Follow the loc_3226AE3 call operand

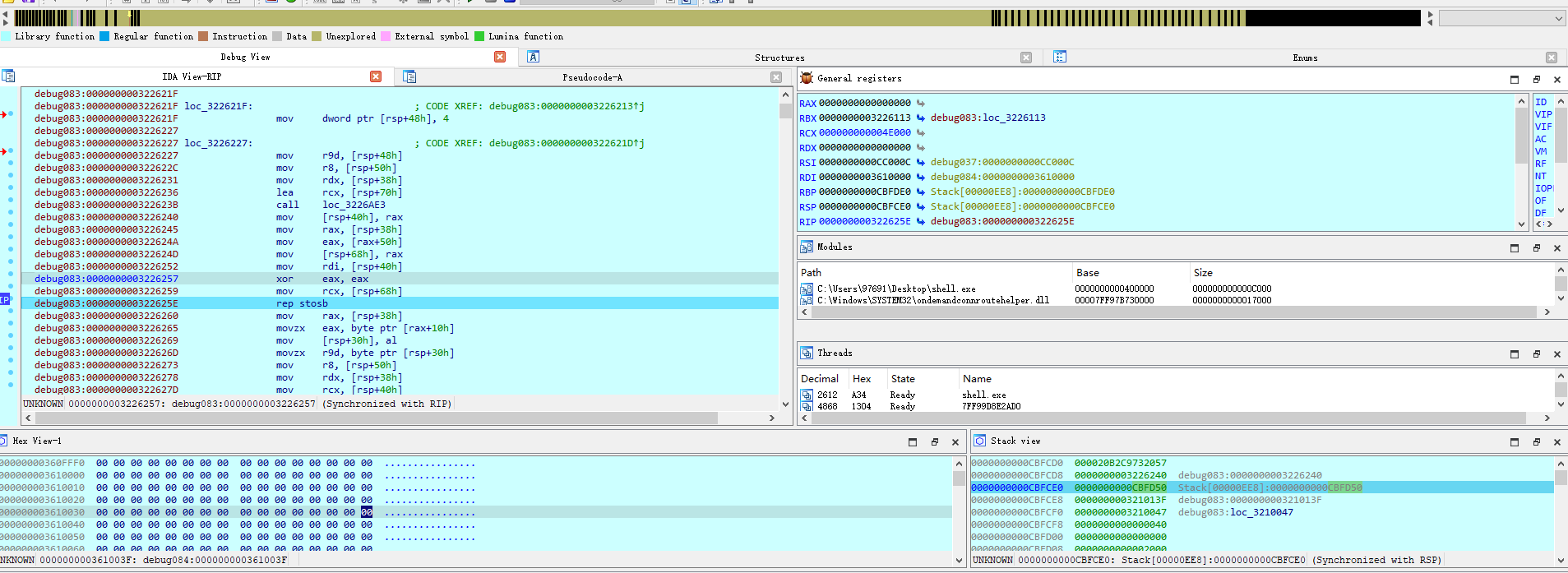pyautogui.click(x=354, y=205)
